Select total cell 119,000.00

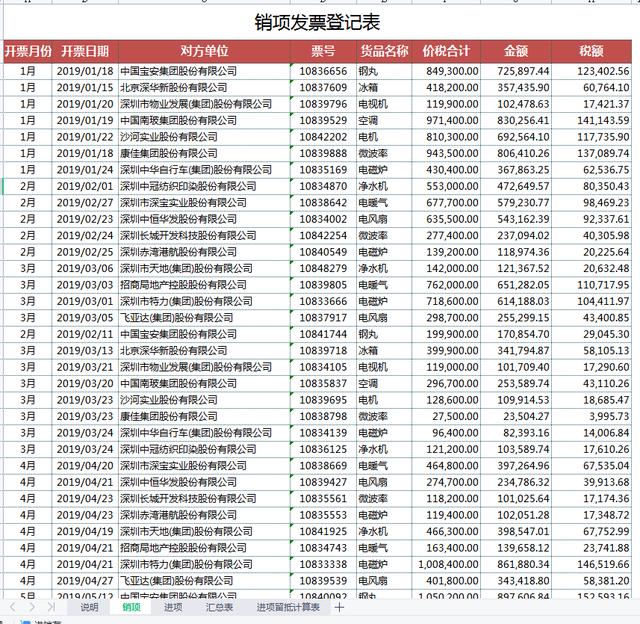(x=446, y=367)
